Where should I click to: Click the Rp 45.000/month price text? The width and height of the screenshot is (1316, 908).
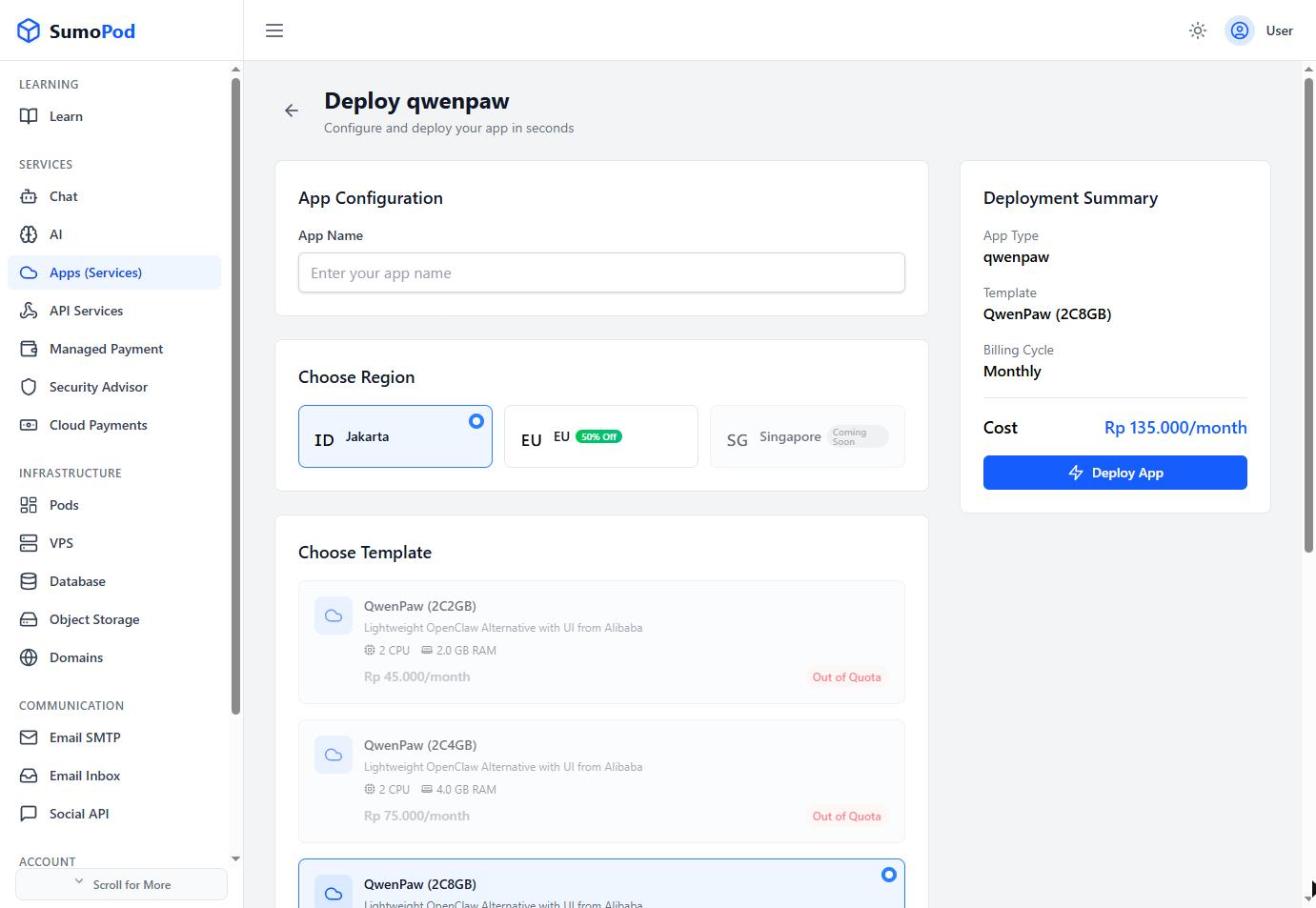416,676
